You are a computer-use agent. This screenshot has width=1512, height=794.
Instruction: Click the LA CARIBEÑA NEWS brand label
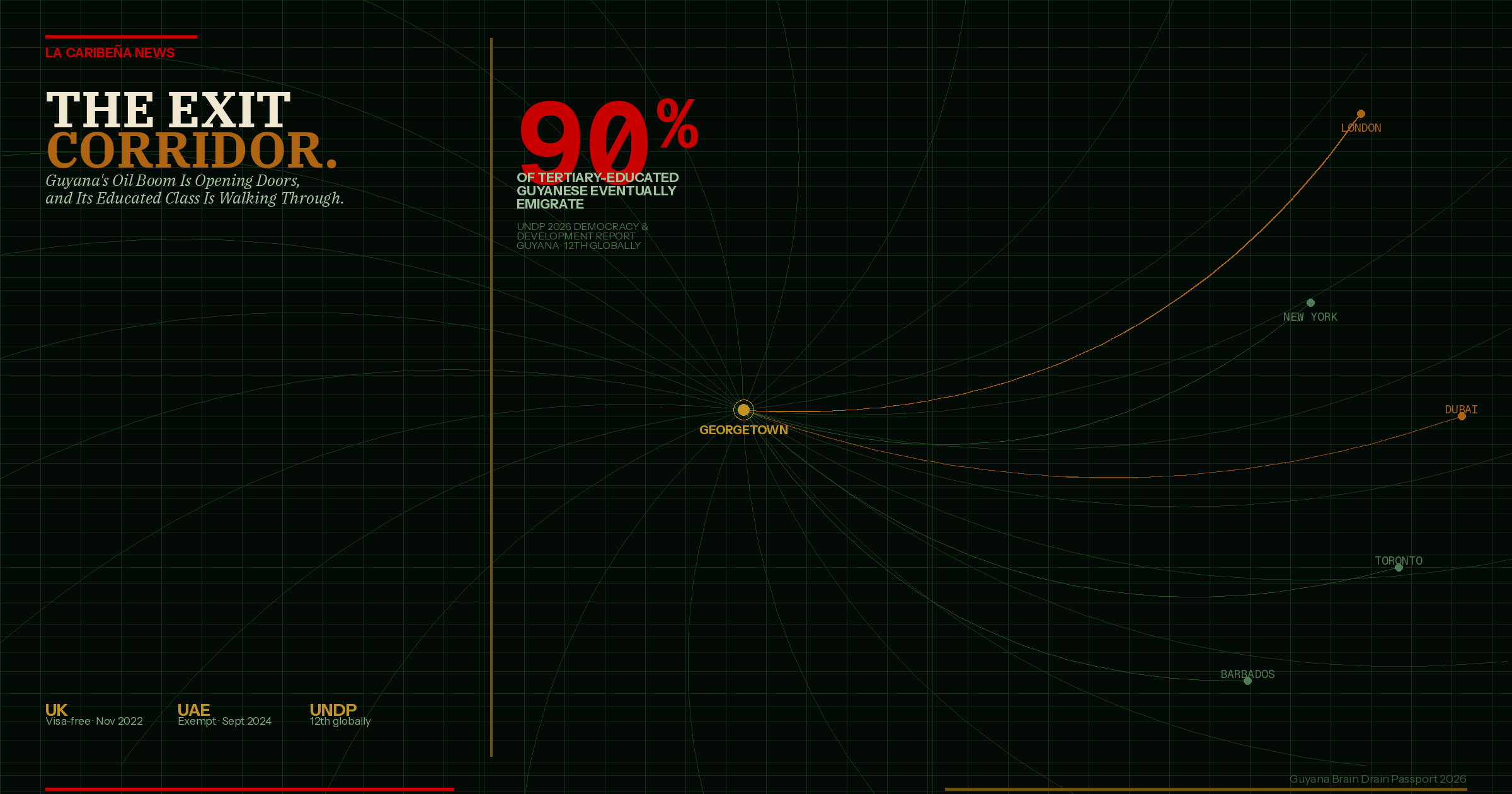pos(110,53)
